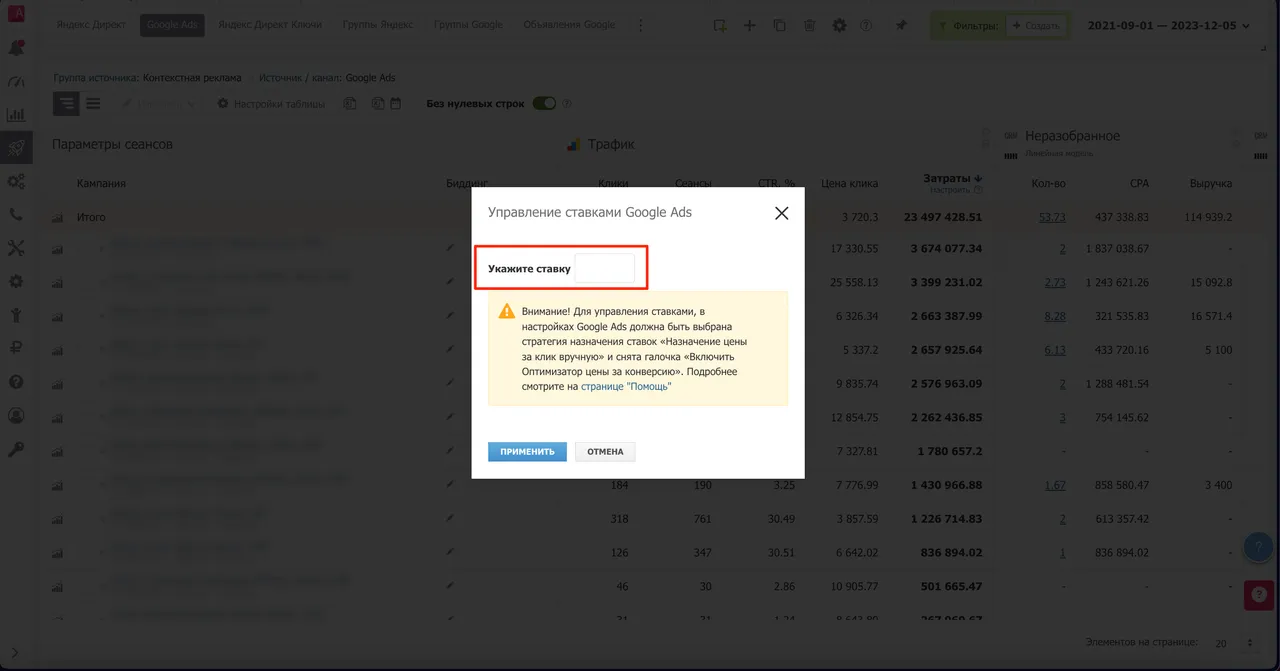Select the rocket icon in the sidebar
1280x671 pixels.
pos(16,148)
